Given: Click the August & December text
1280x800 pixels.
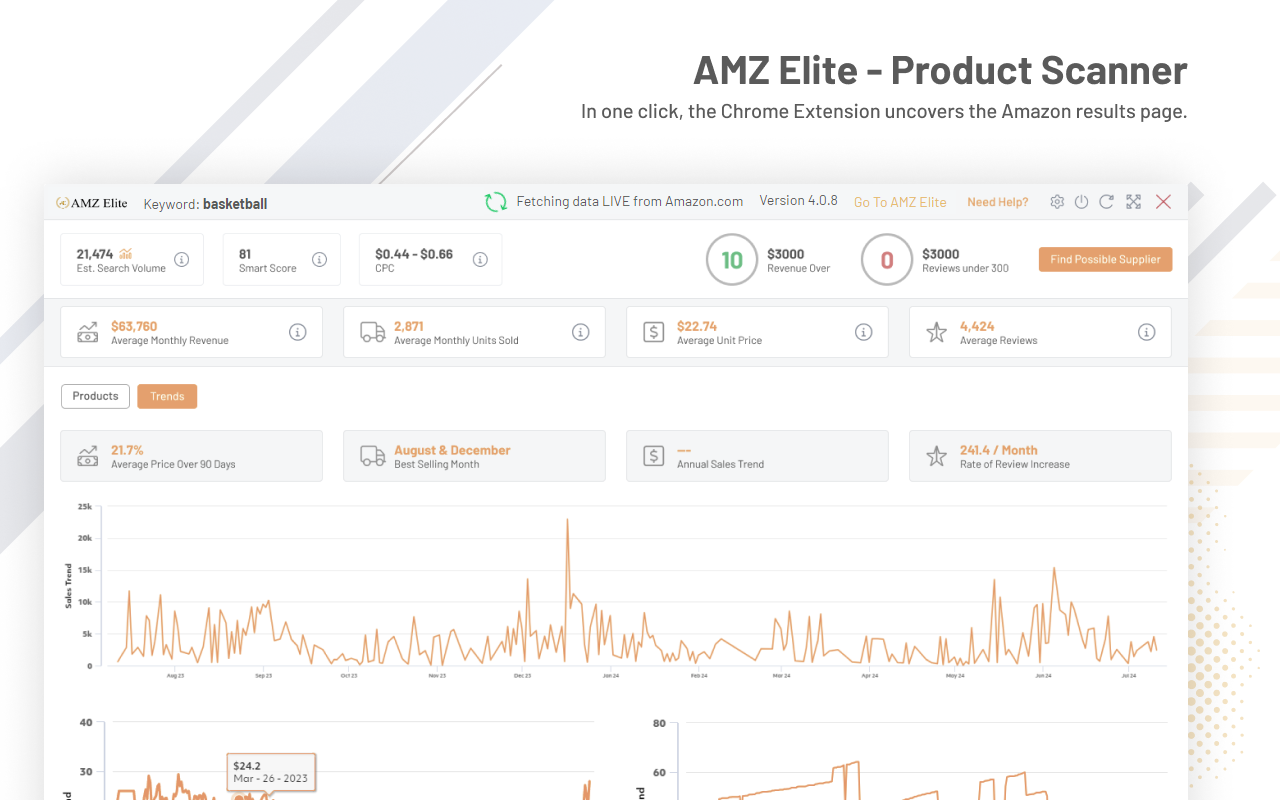Looking at the screenshot, I should (x=452, y=450).
